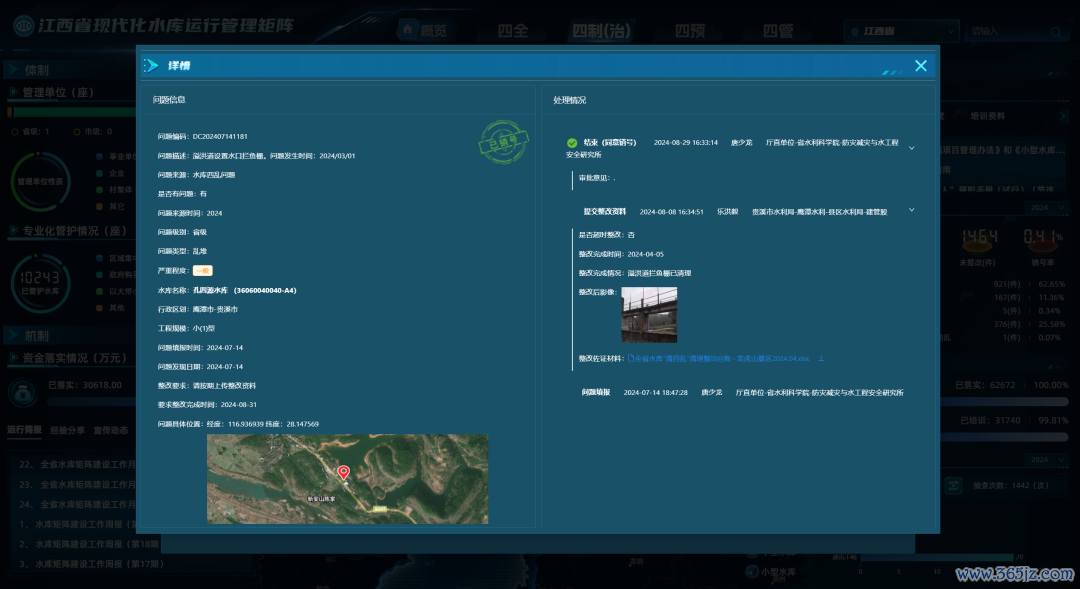Click the money bag icon beside 已落实: 30618.00
The width and height of the screenshot is (1080, 589).
click(x=23, y=393)
